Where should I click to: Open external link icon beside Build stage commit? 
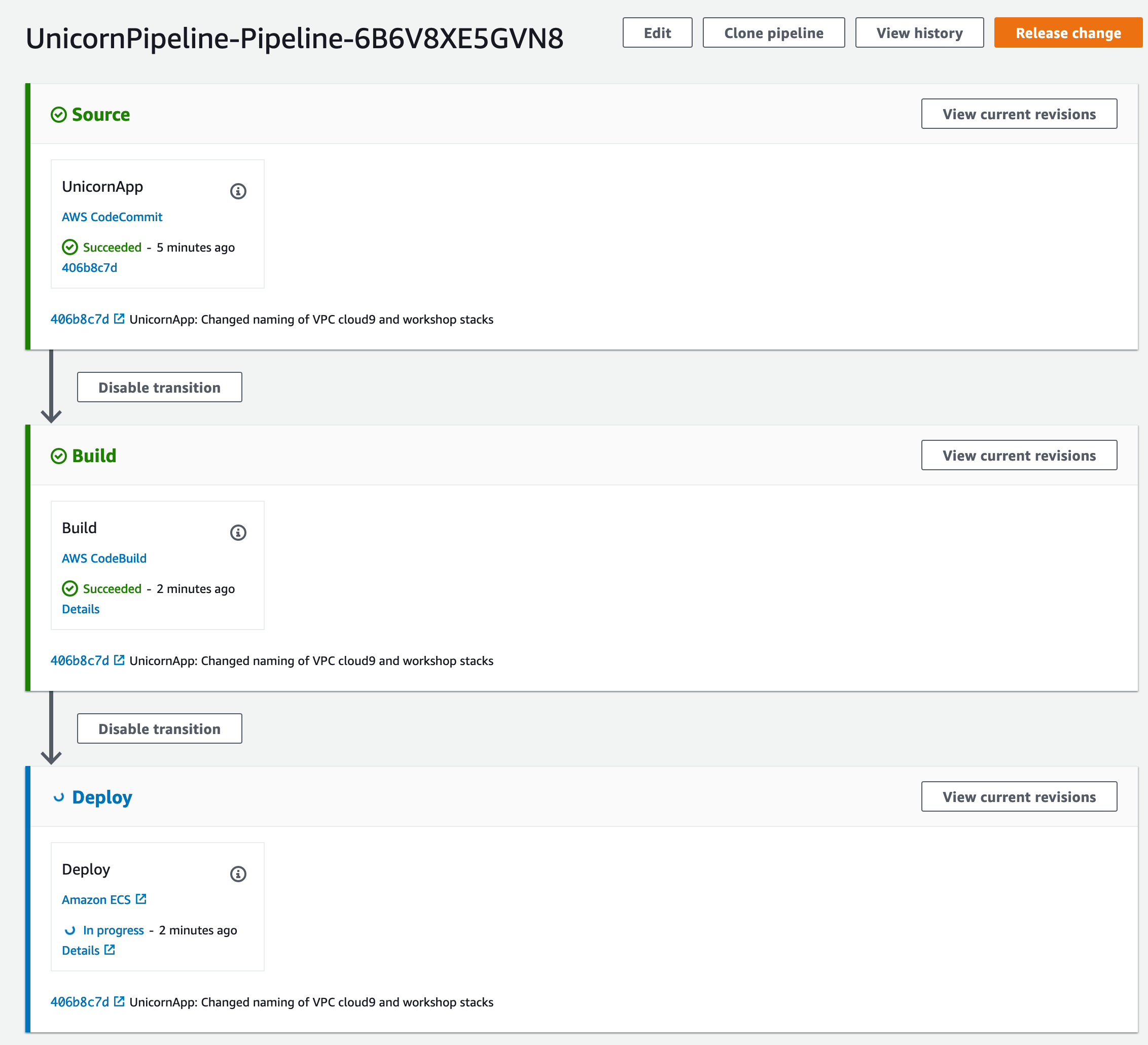(x=119, y=660)
